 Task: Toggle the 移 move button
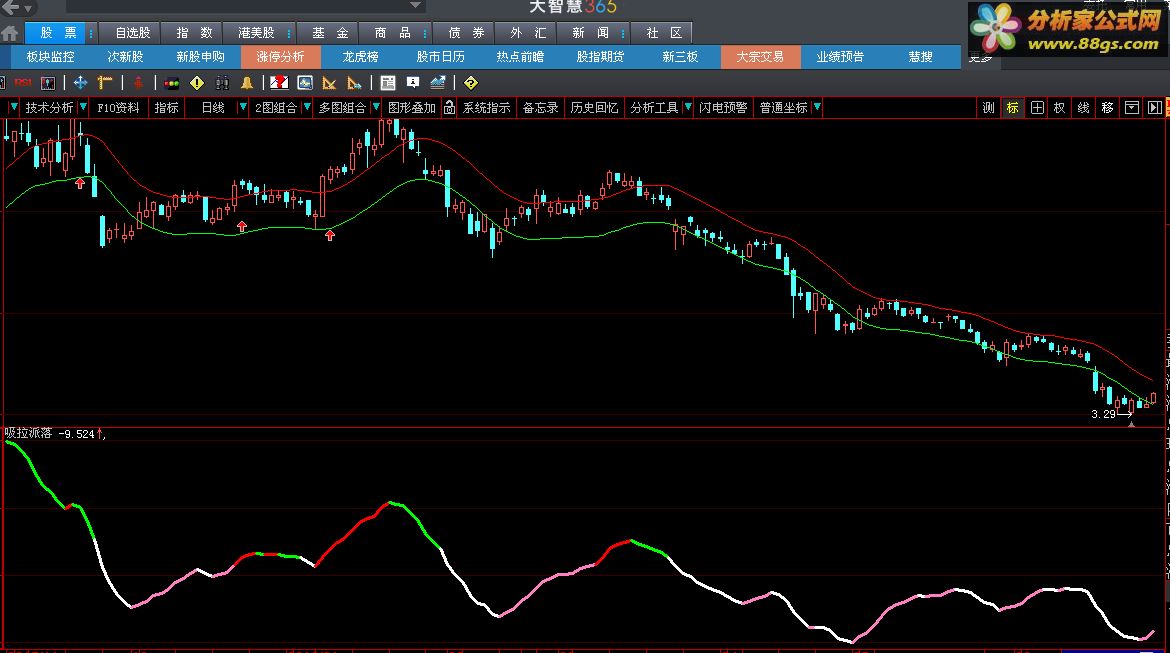(x=1107, y=108)
